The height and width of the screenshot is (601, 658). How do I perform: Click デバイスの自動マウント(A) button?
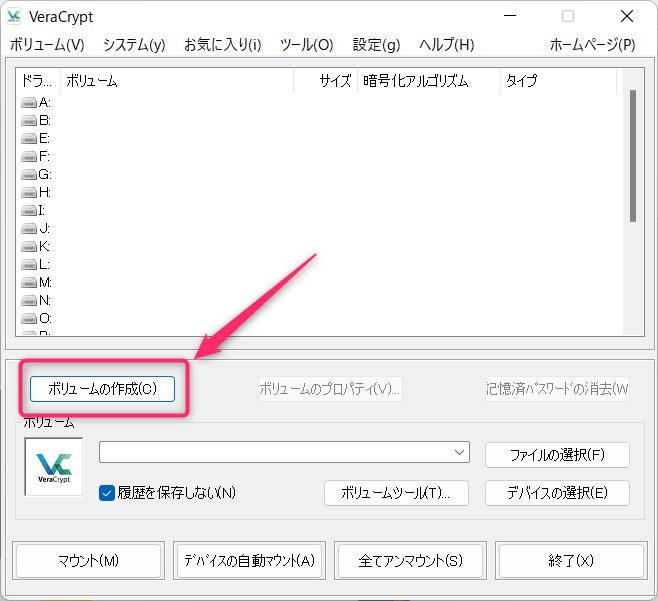click(249, 561)
